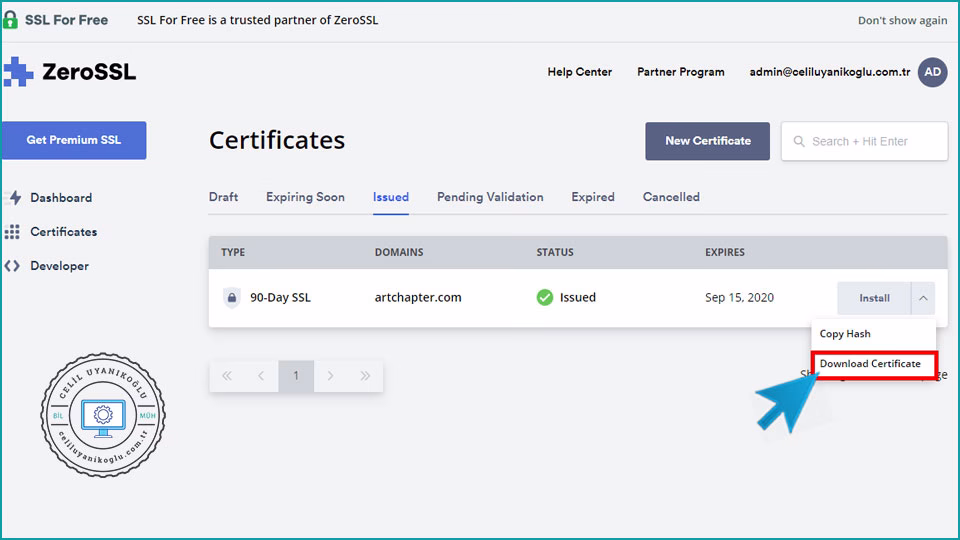This screenshot has width=960, height=540.
Task: Dismiss banner with Don't show again
Action: tap(902, 20)
